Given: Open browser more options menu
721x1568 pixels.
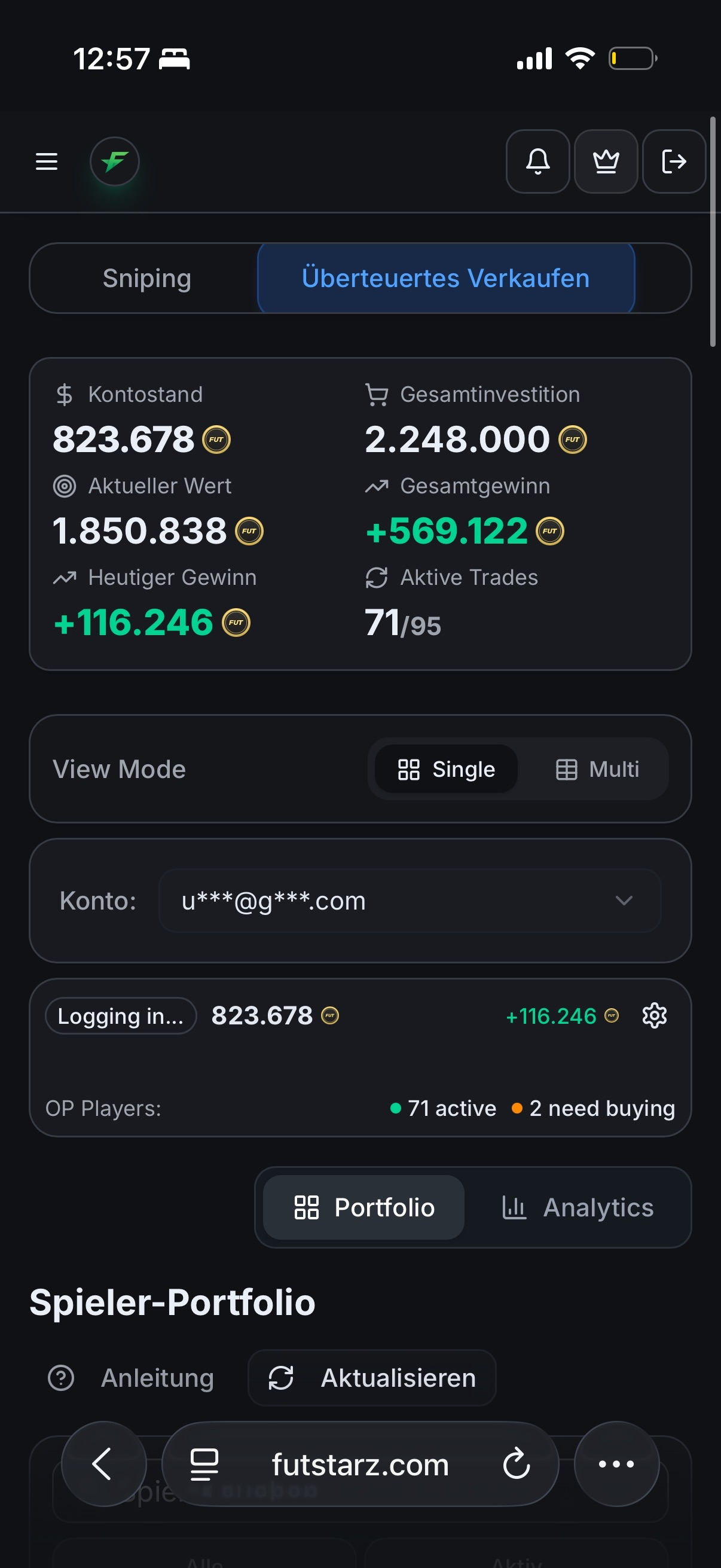Looking at the screenshot, I should tap(616, 1463).
